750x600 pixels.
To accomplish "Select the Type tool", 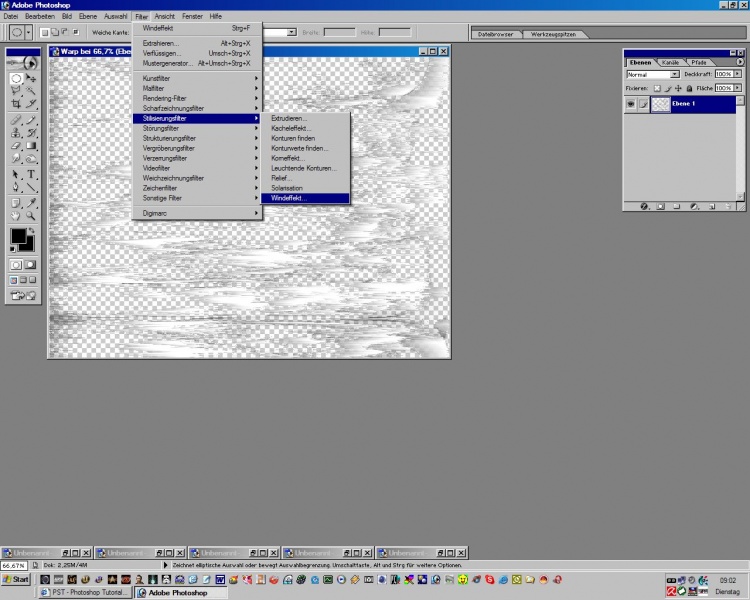I will (x=31, y=174).
